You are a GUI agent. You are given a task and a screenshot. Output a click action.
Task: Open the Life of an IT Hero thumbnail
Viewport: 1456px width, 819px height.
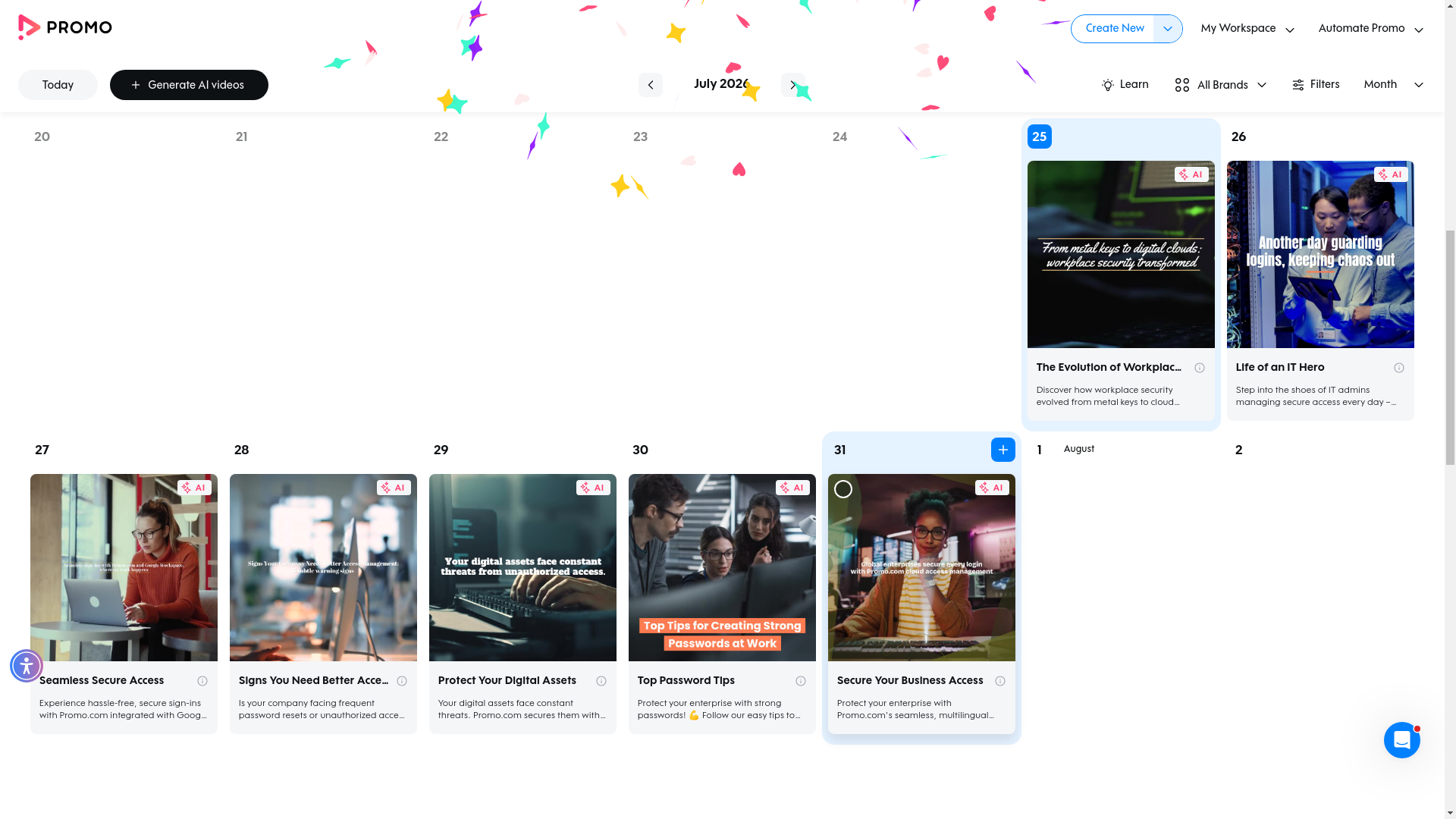pyautogui.click(x=1320, y=254)
